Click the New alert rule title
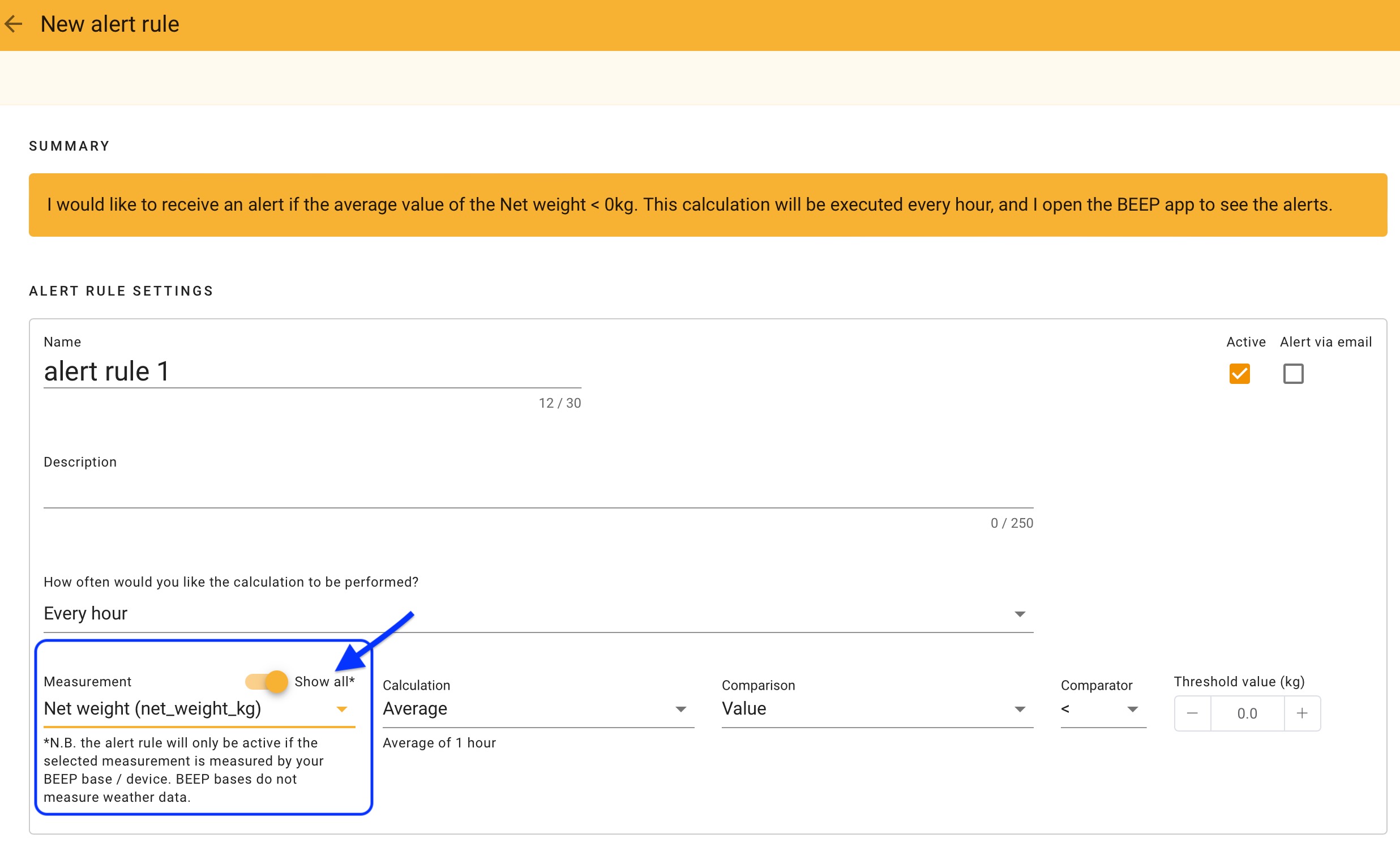The image size is (1400, 842). pyautogui.click(x=110, y=24)
